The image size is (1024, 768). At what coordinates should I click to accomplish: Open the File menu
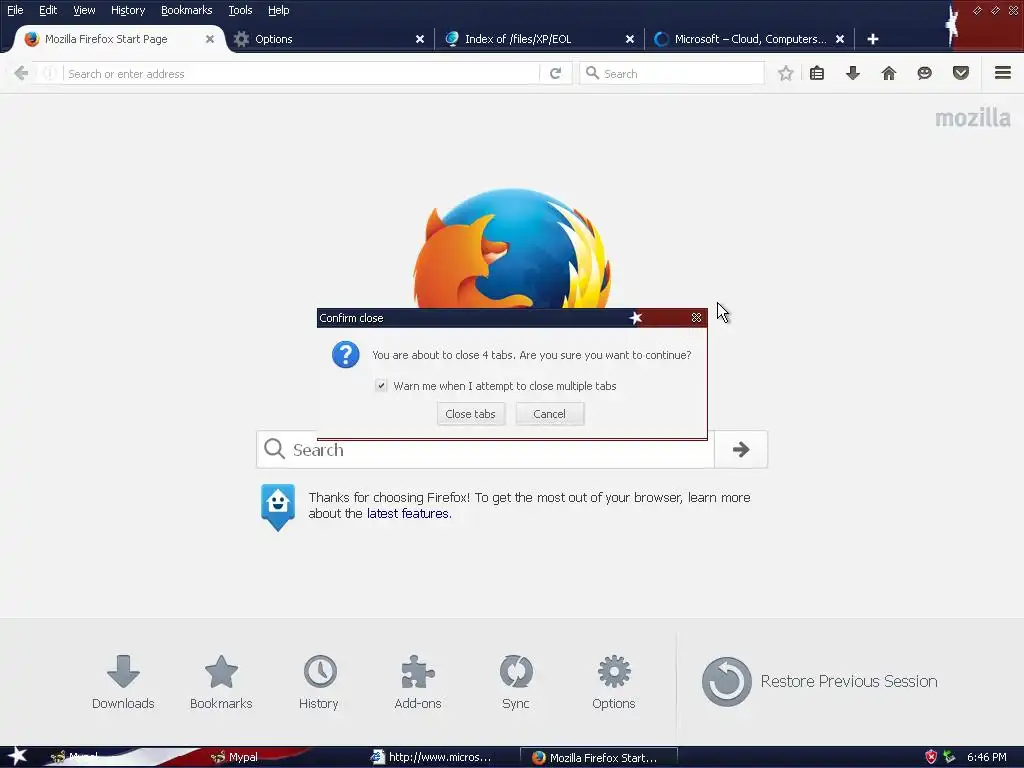[x=15, y=10]
